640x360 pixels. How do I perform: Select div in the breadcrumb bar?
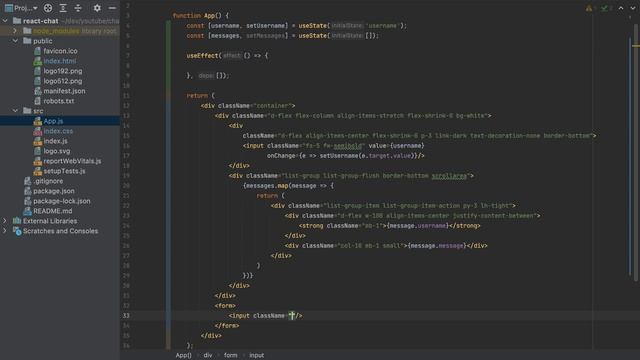point(208,355)
